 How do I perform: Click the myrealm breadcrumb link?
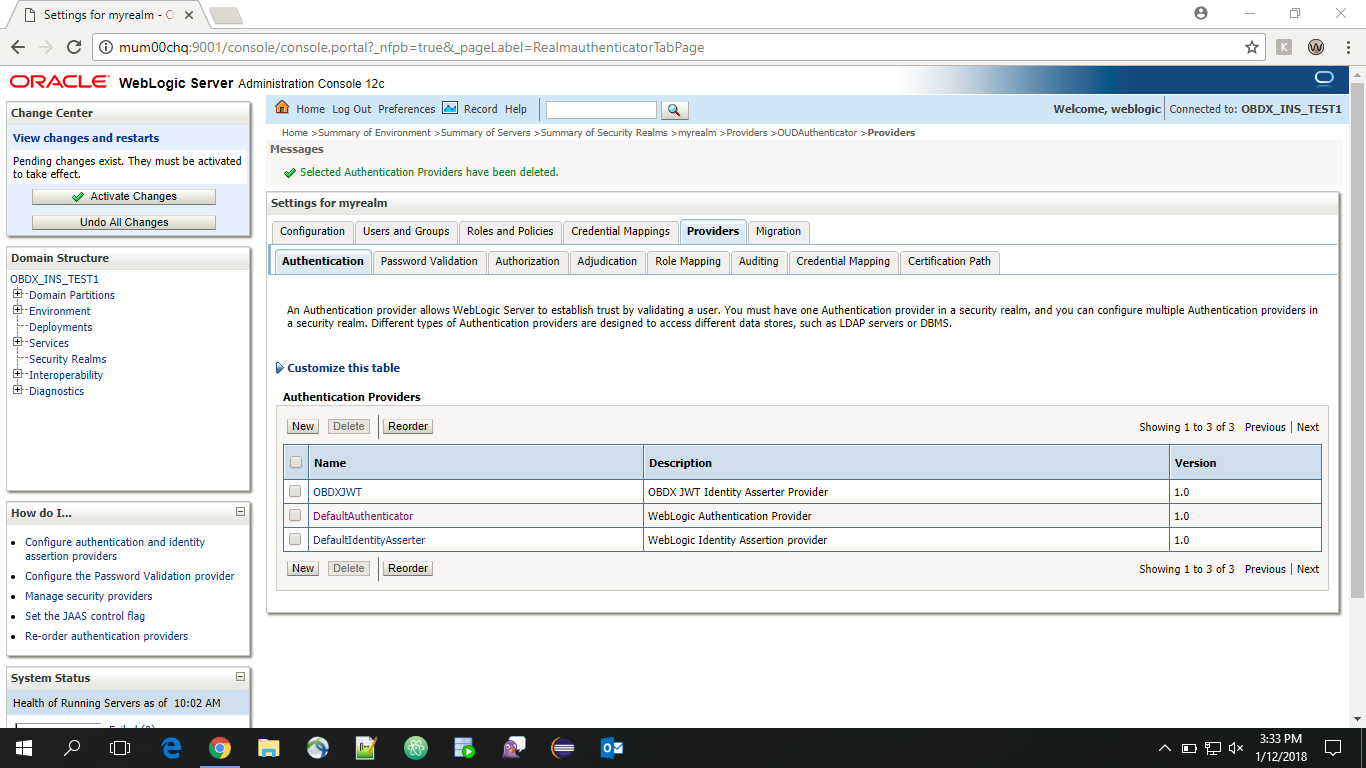(697, 132)
